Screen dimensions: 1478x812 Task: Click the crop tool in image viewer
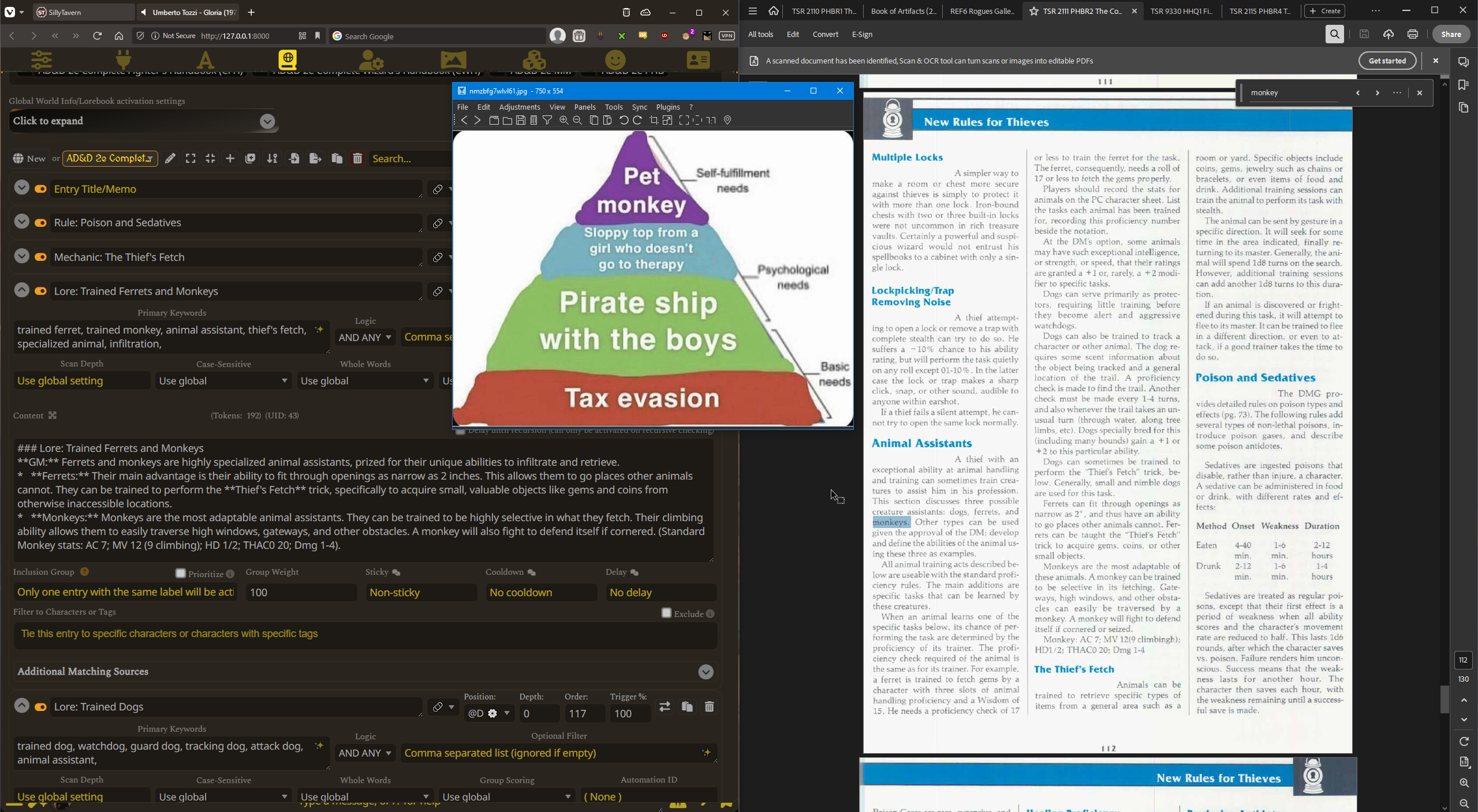[654, 120]
